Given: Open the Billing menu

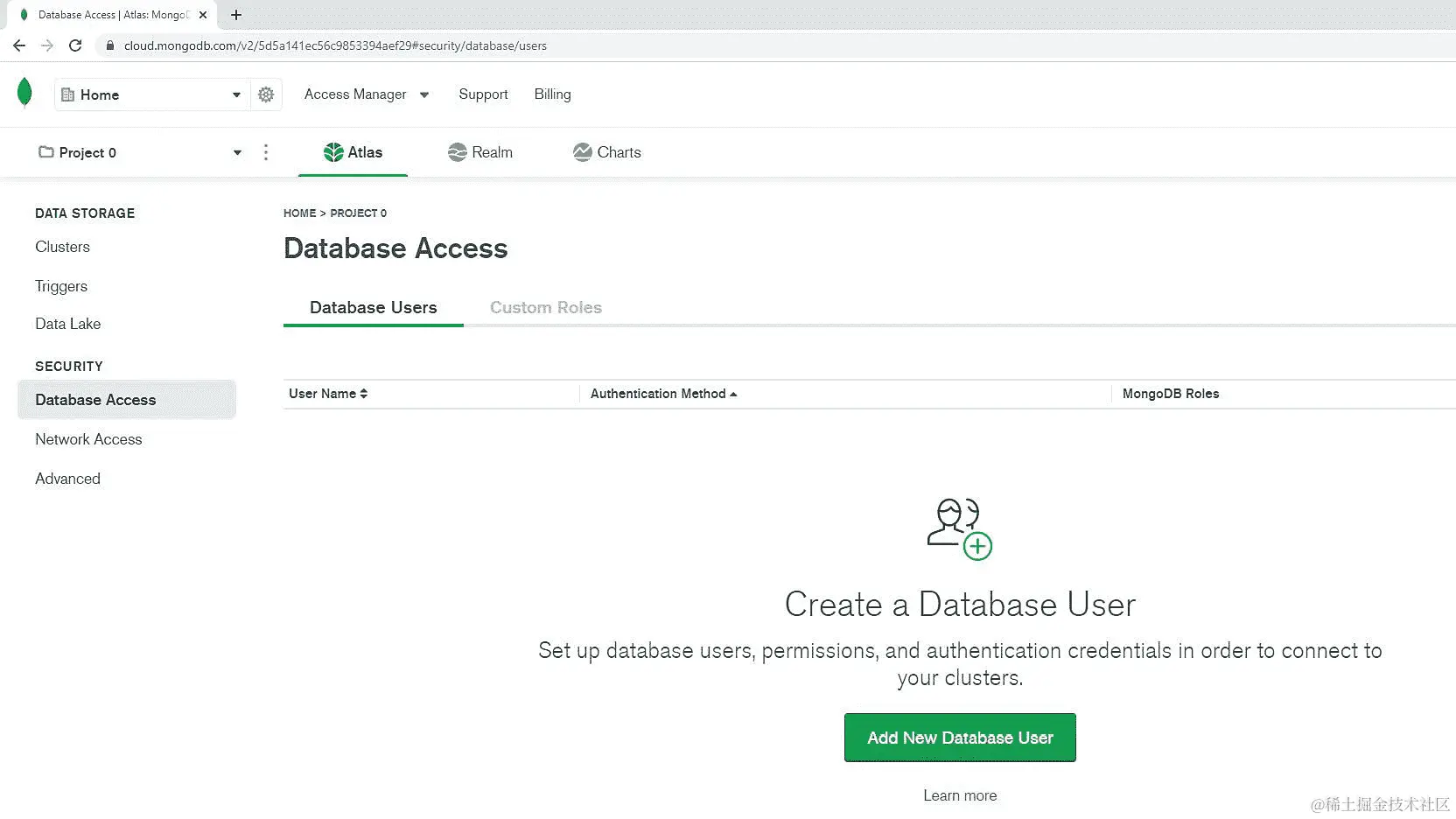Looking at the screenshot, I should 553,94.
